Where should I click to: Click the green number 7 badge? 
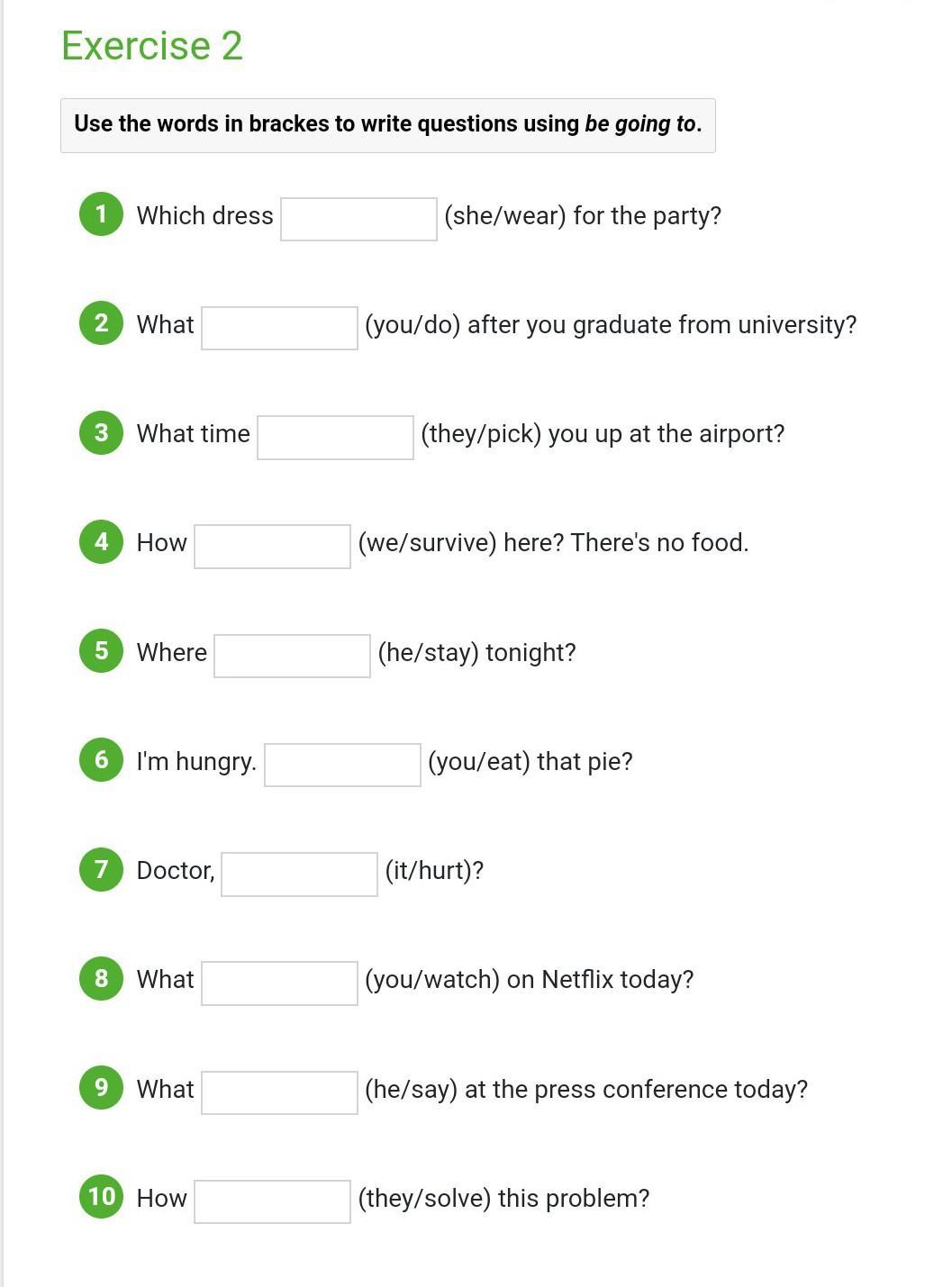[x=101, y=869]
